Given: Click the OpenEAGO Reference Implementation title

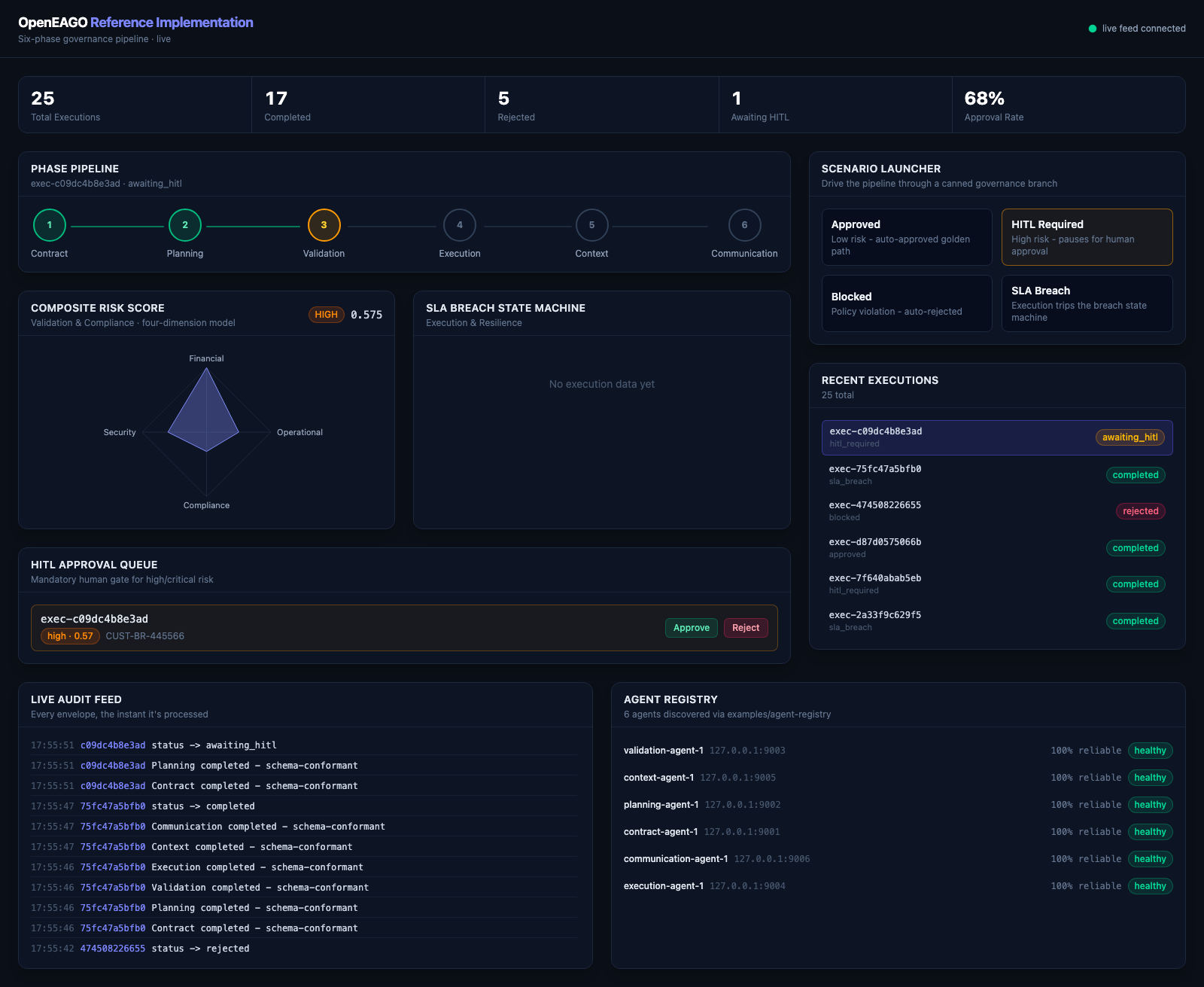Looking at the screenshot, I should [x=135, y=23].
